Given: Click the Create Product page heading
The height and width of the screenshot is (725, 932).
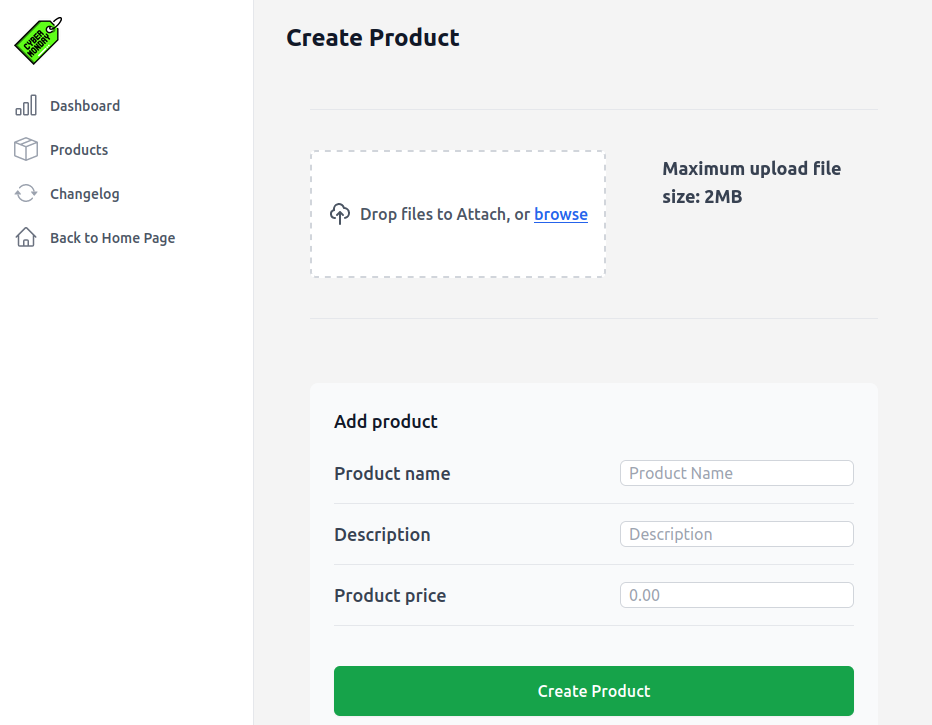Looking at the screenshot, I should [373, 38].
